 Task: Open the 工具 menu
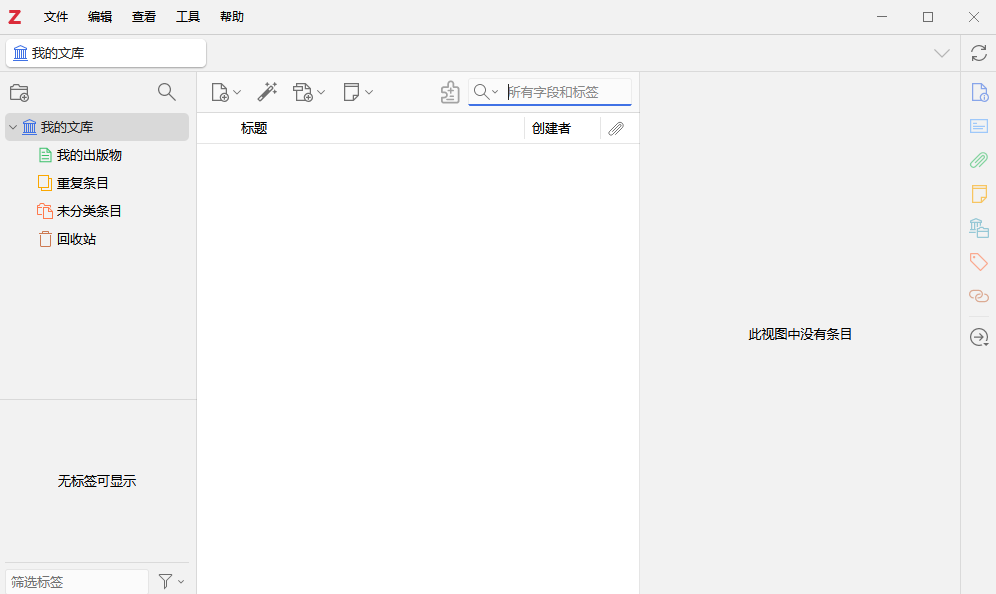188,17
